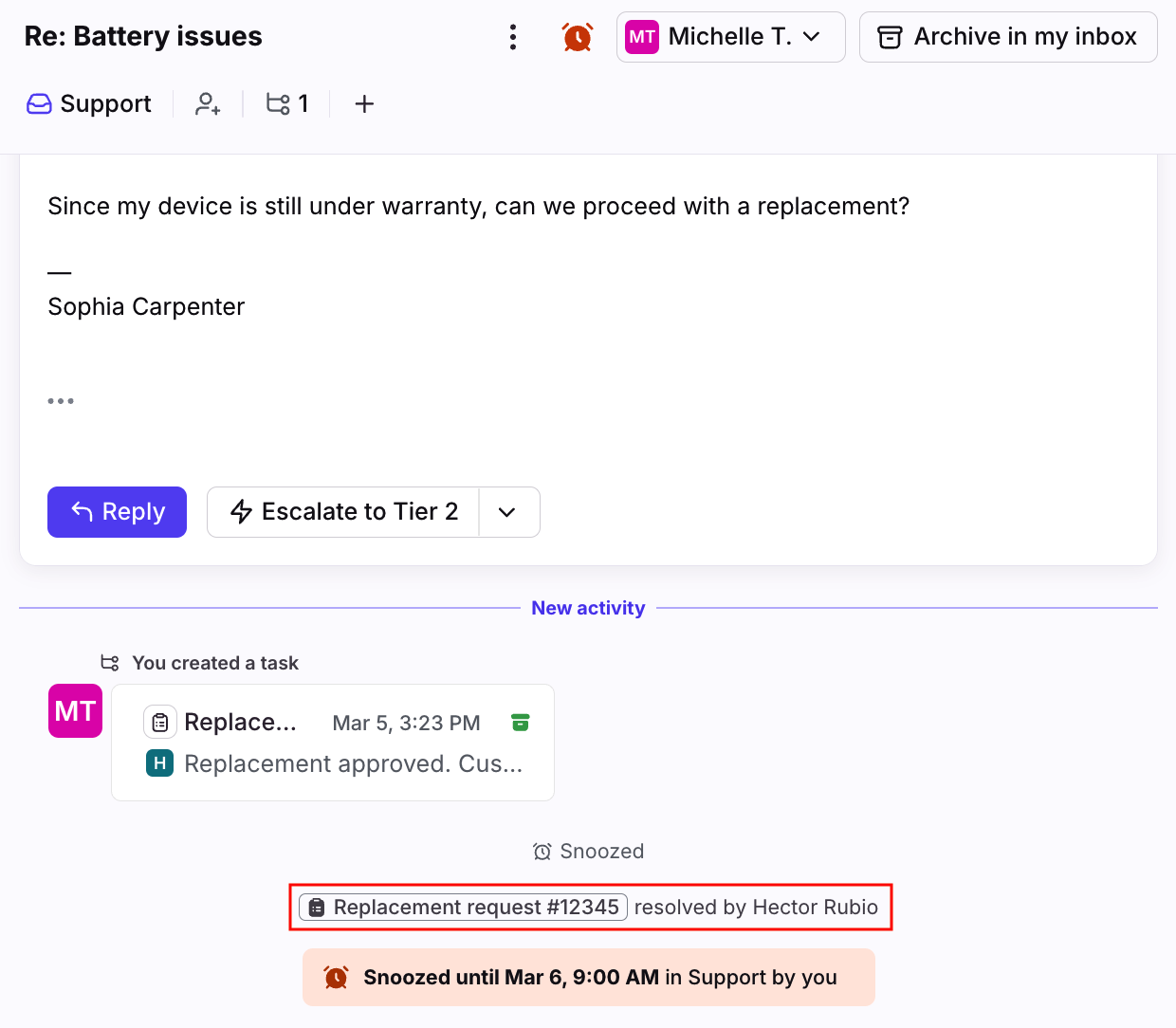Click the Snoozed until Mar 6 banner
The image size is (1176, 1028).
pyautogui.click(x=588, y=977)
